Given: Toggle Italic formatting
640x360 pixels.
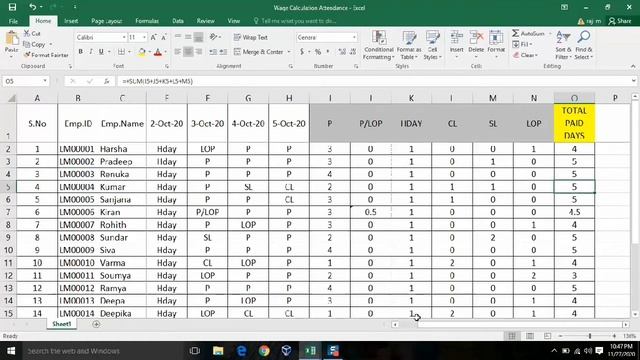Looking at the screenshot, I should (x=91, y=52).
